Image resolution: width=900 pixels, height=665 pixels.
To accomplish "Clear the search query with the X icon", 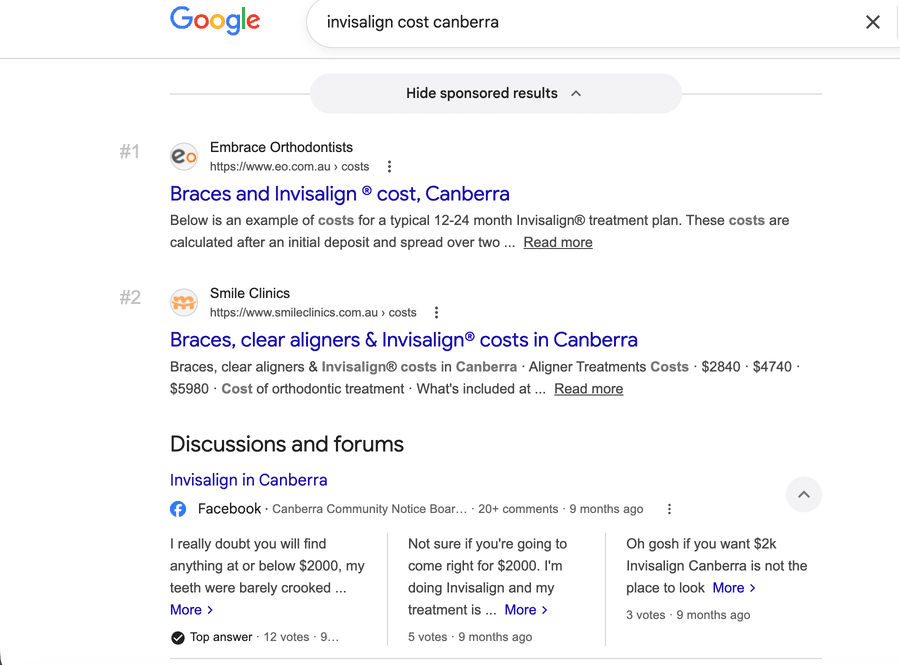I will click(x=872, y=22).
